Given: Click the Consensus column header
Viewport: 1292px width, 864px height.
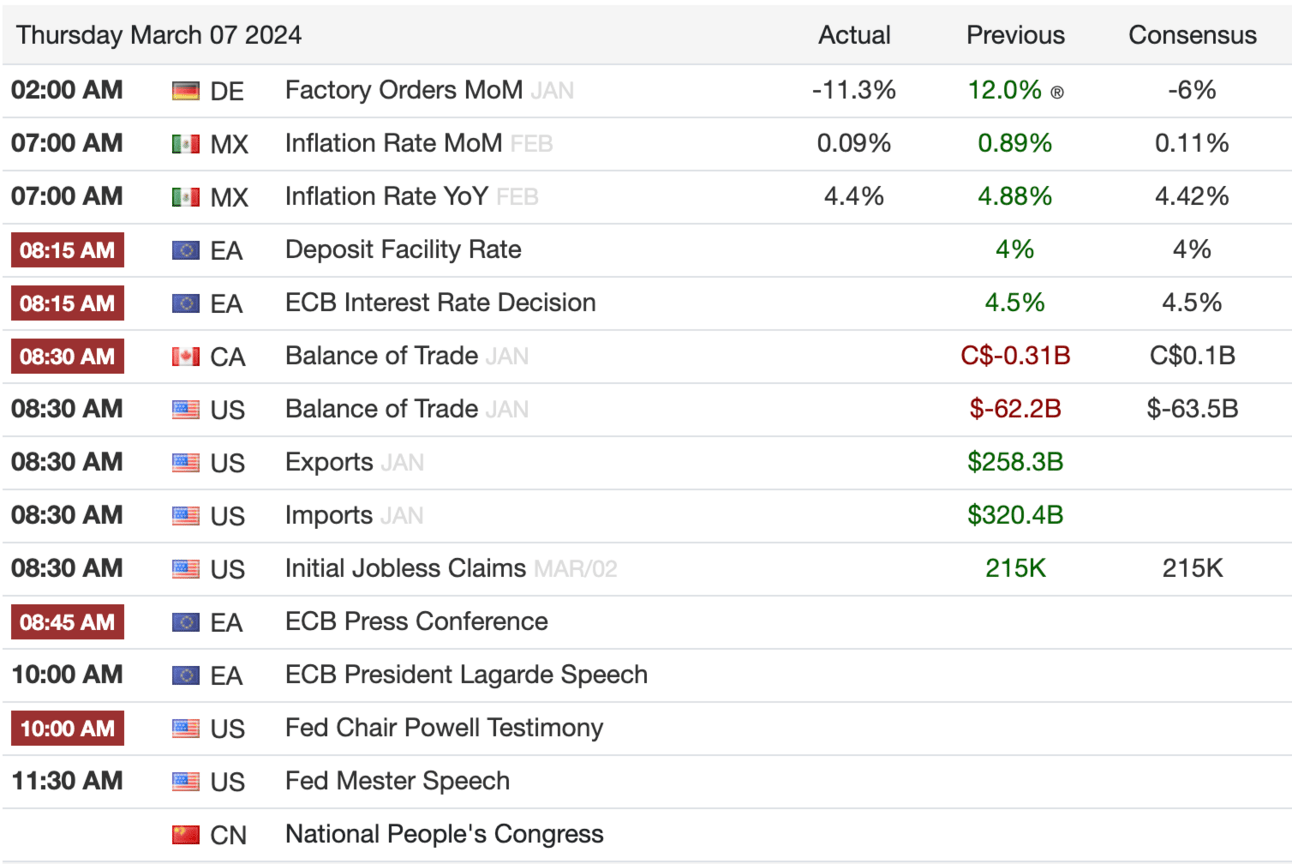Looking at the screenshot, I should point(1192,35).
